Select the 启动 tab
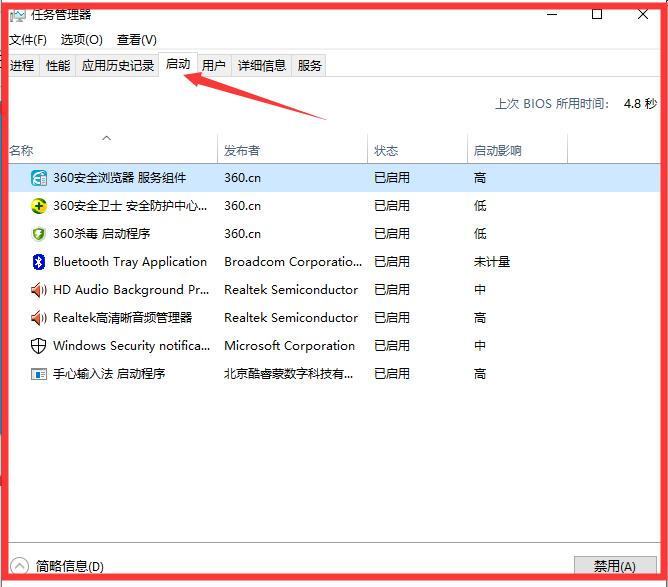This screenshot has height=587, width=668. (x=178, y=64)
